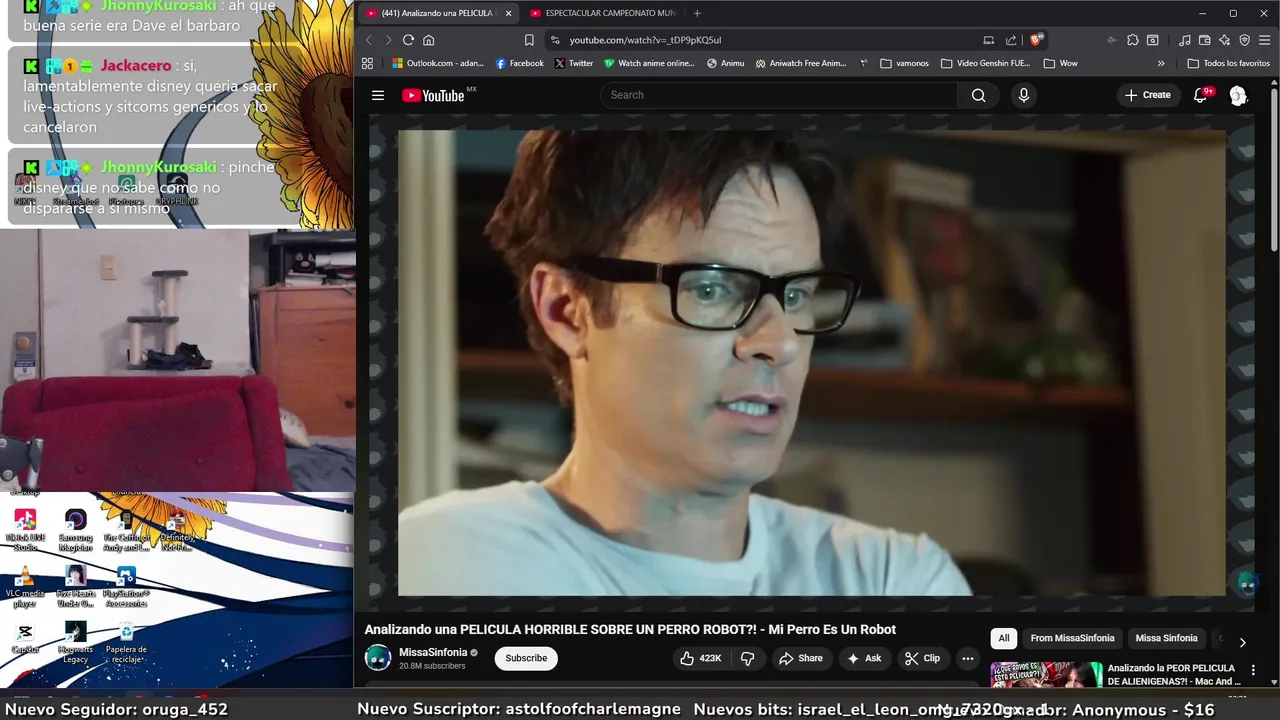Viewport: 1280px width, 720px height.
Task: Select the Missa Sinfonia filter chip
Action: 1166,638
